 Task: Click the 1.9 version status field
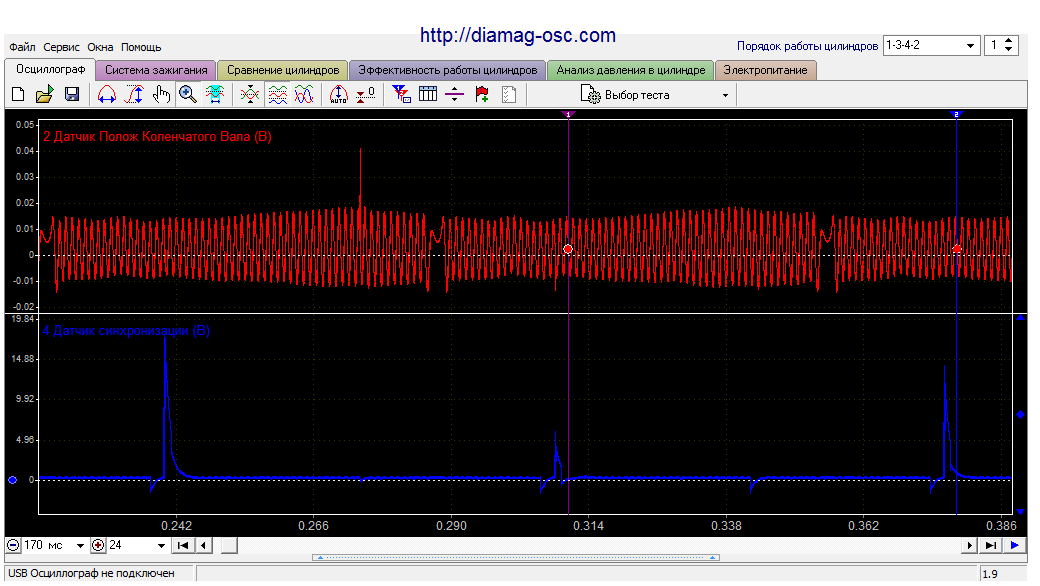click(1002, 574)
